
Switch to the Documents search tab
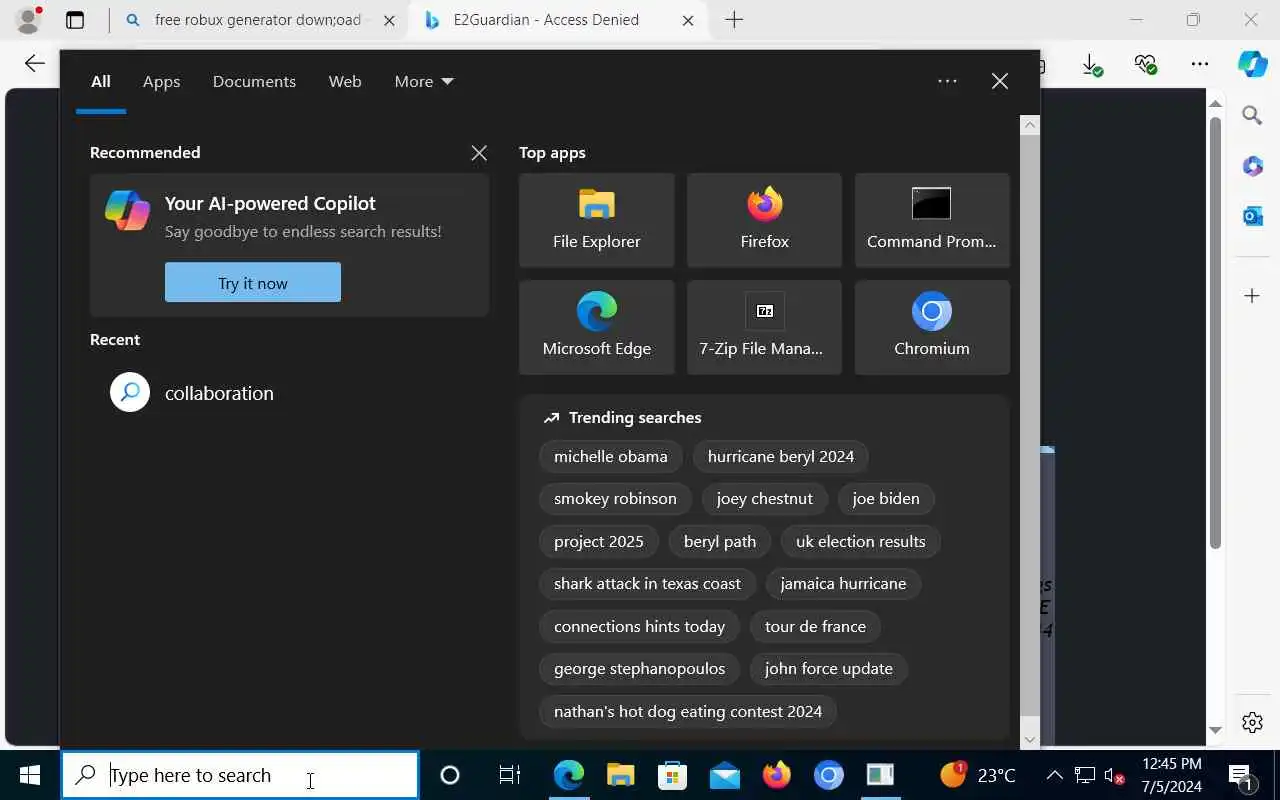tap(254, 82)
